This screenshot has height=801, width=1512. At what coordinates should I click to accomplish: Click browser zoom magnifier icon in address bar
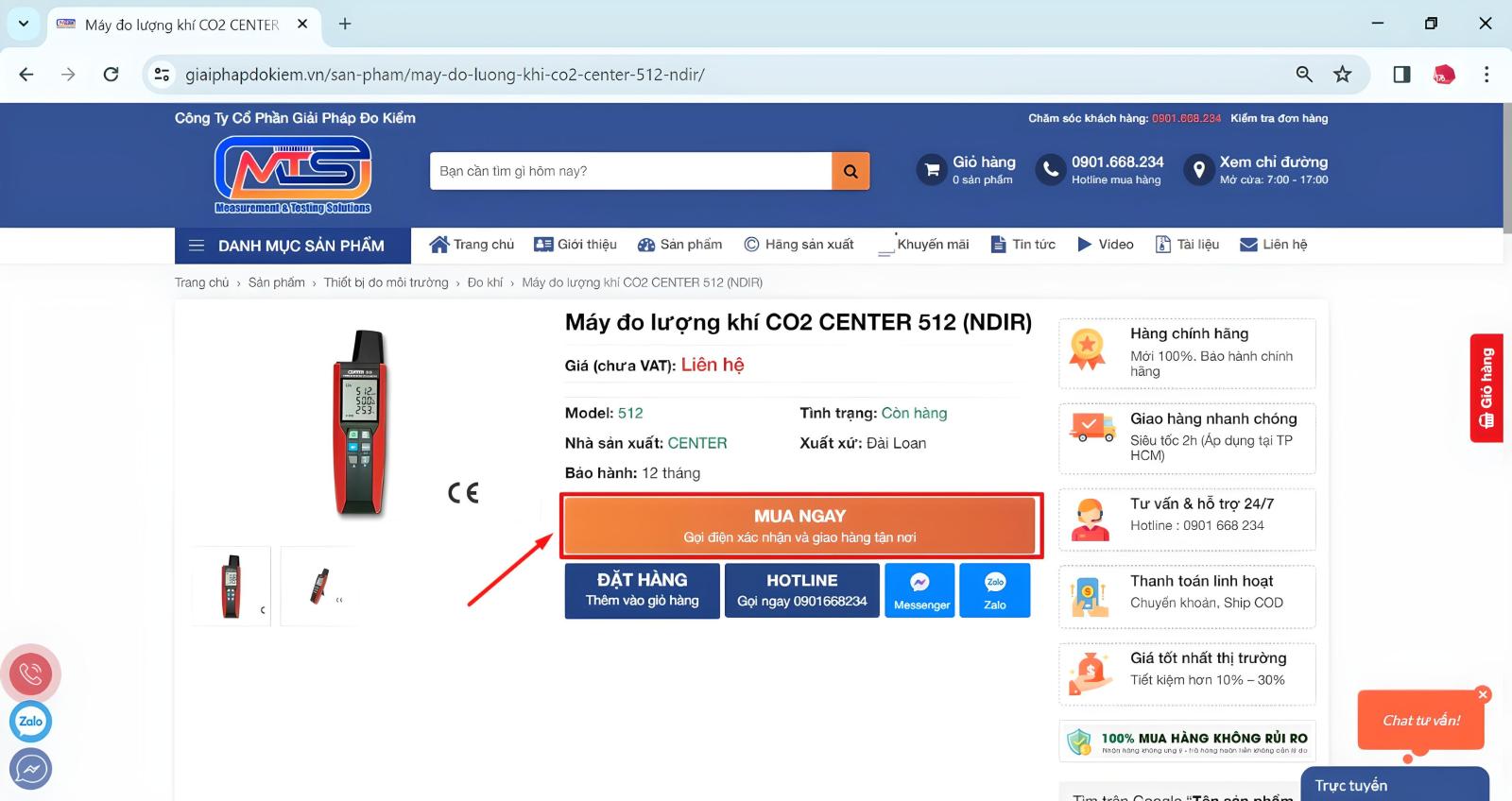pyautogui.click(x=1304, y=74)
